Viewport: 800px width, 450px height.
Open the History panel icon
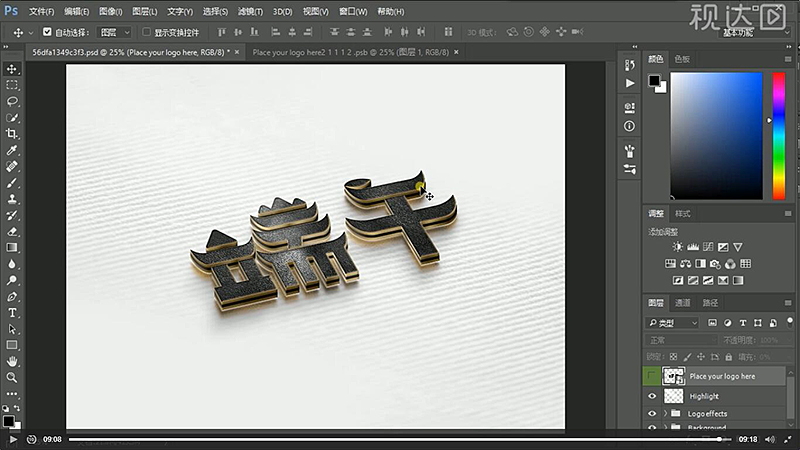tap(630, 65)
